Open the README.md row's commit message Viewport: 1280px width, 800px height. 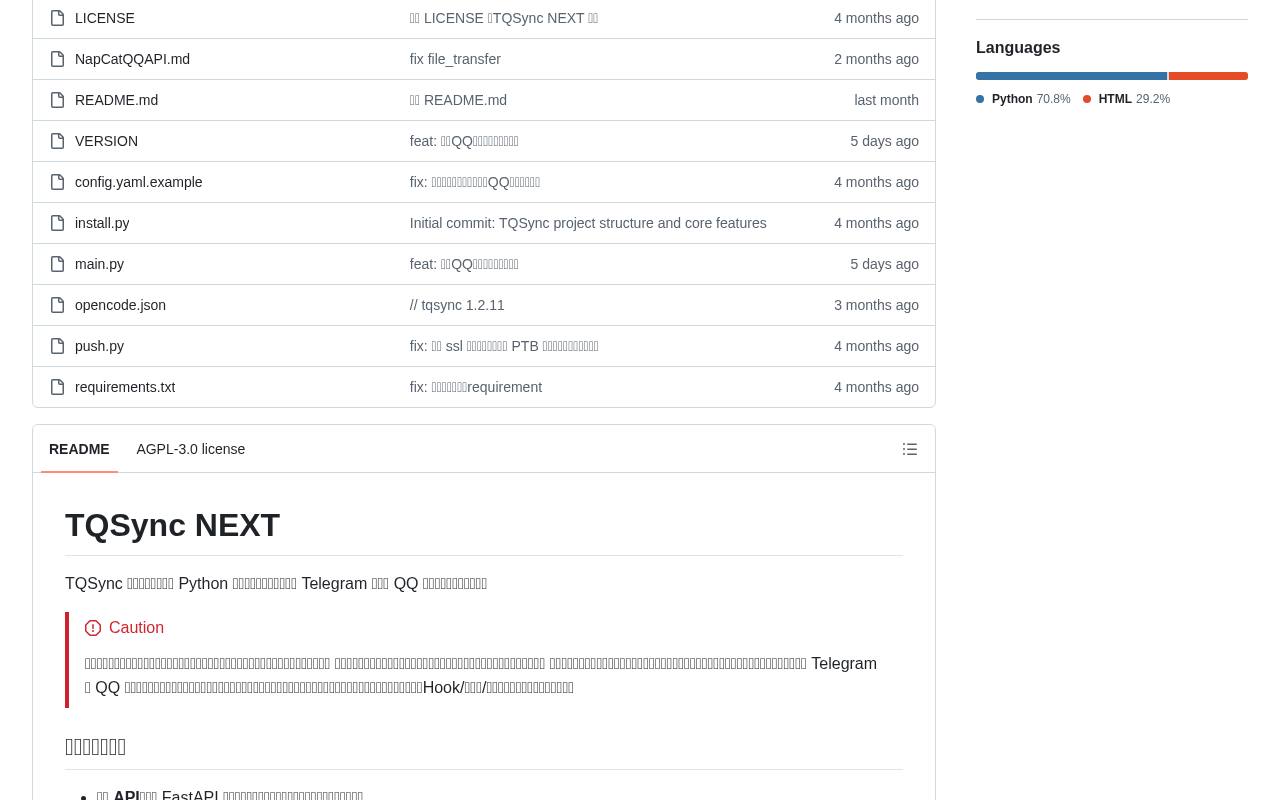coord(458,100)
